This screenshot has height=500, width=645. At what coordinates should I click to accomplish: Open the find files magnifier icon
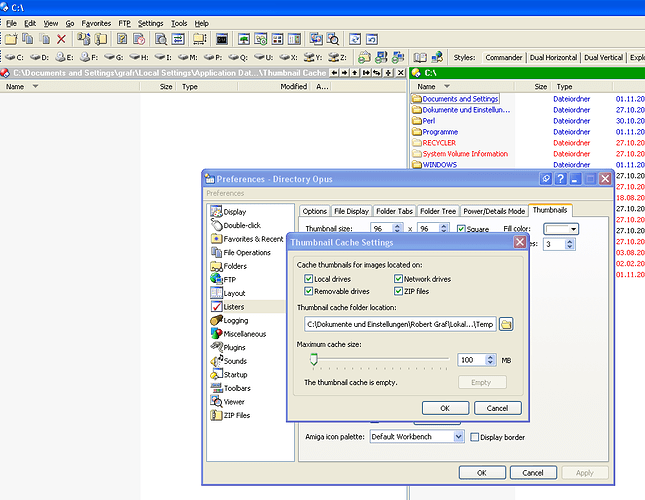161,39
